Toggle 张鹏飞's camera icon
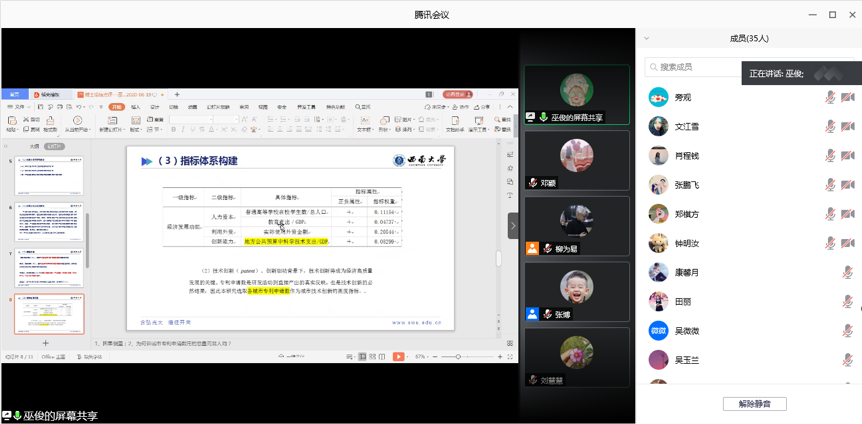This screenshot has height=424, width=862. [x=848, y=185]
